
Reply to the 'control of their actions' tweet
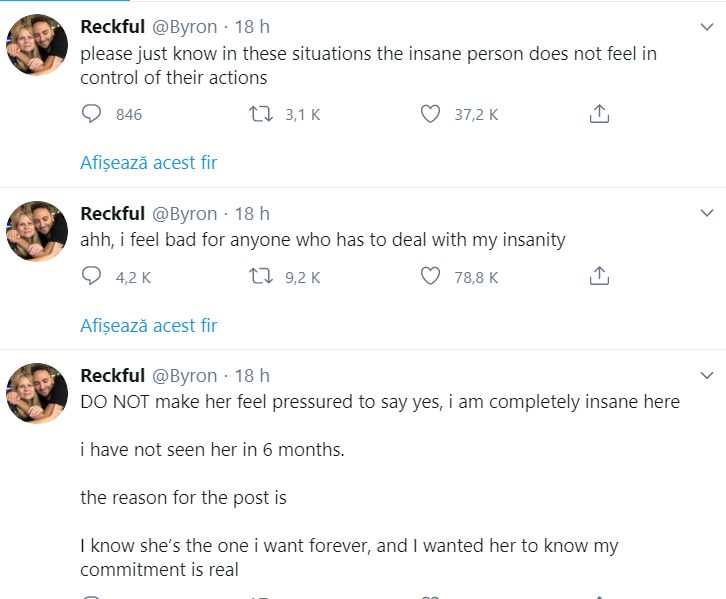coord(92,114)
